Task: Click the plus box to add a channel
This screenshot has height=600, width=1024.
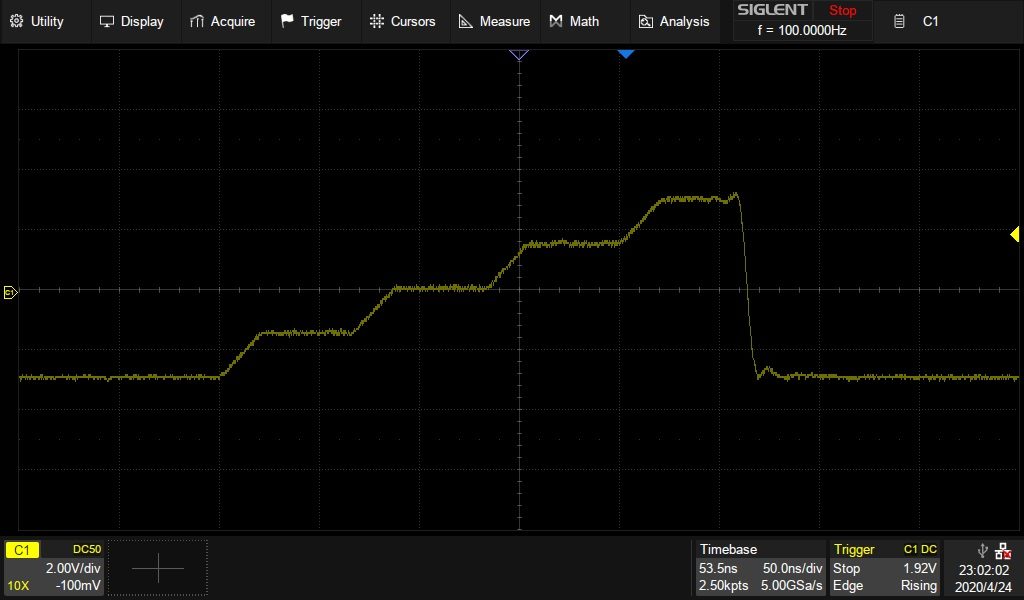Action: pyautogui.click(x=158, y=568)
